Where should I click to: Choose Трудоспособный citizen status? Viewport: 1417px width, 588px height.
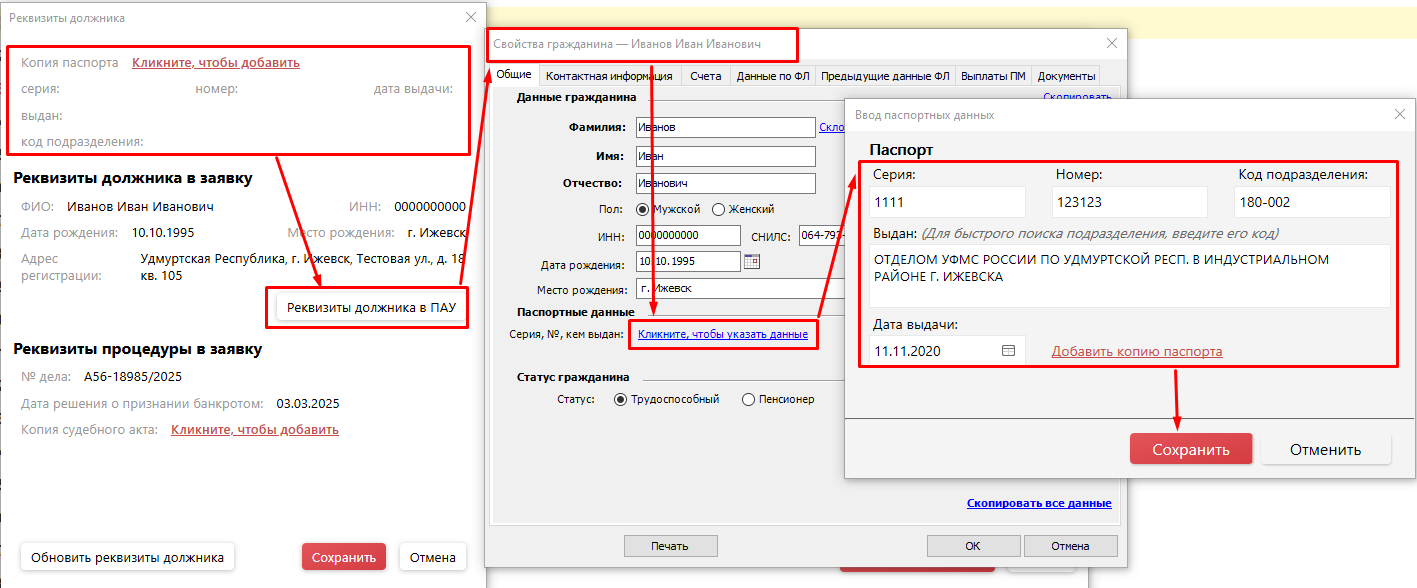[x=620, y=399]
